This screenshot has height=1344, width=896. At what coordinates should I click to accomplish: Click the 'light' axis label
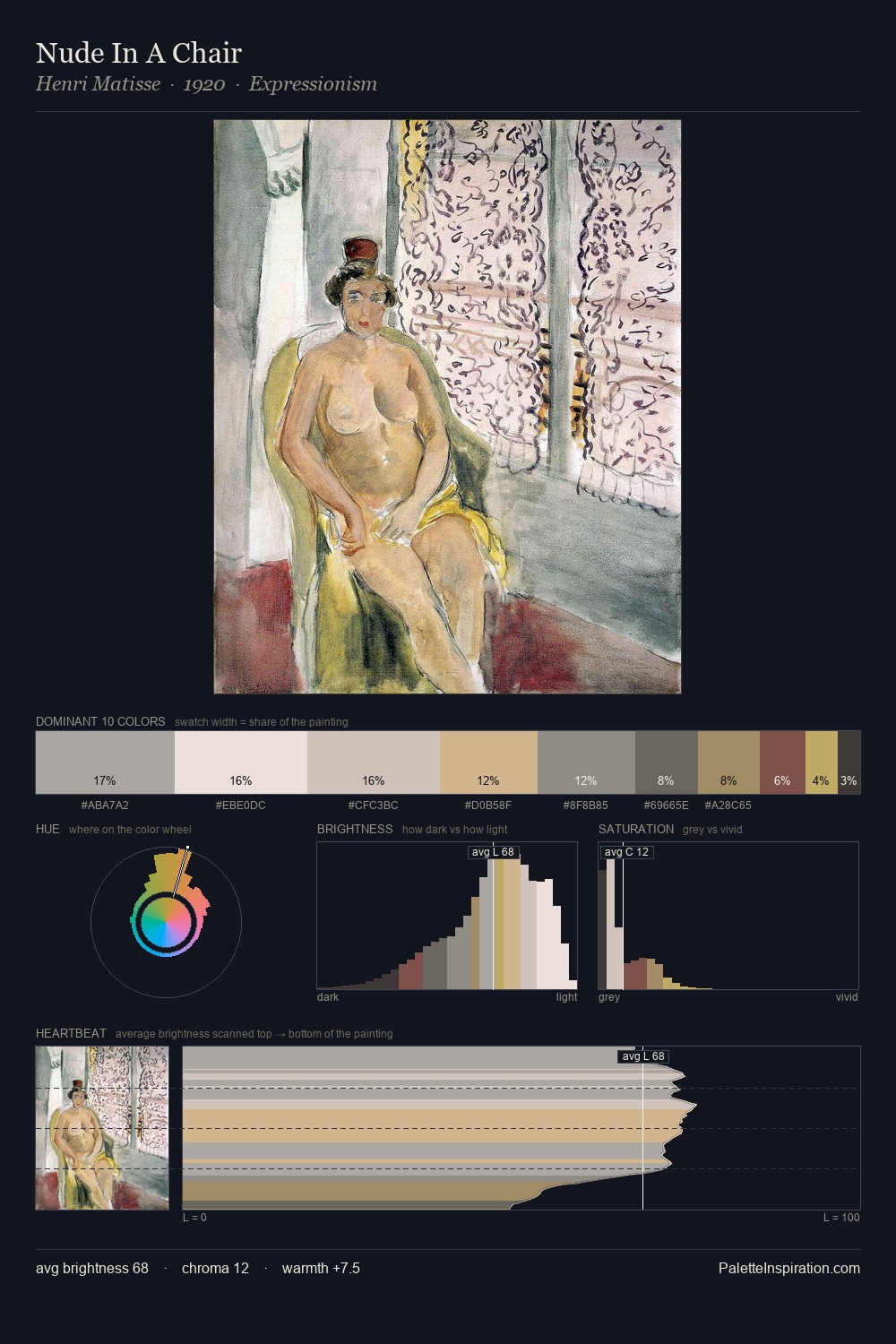[567, 997]
